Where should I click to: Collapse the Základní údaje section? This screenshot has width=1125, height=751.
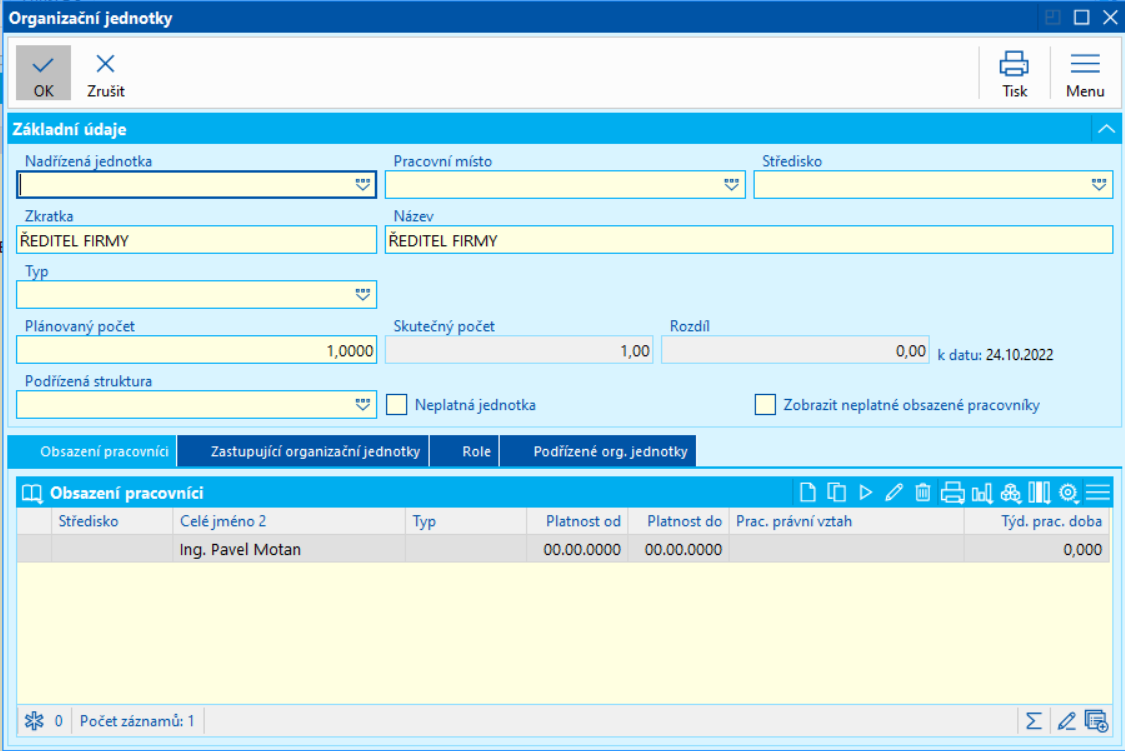[1106, 129]
